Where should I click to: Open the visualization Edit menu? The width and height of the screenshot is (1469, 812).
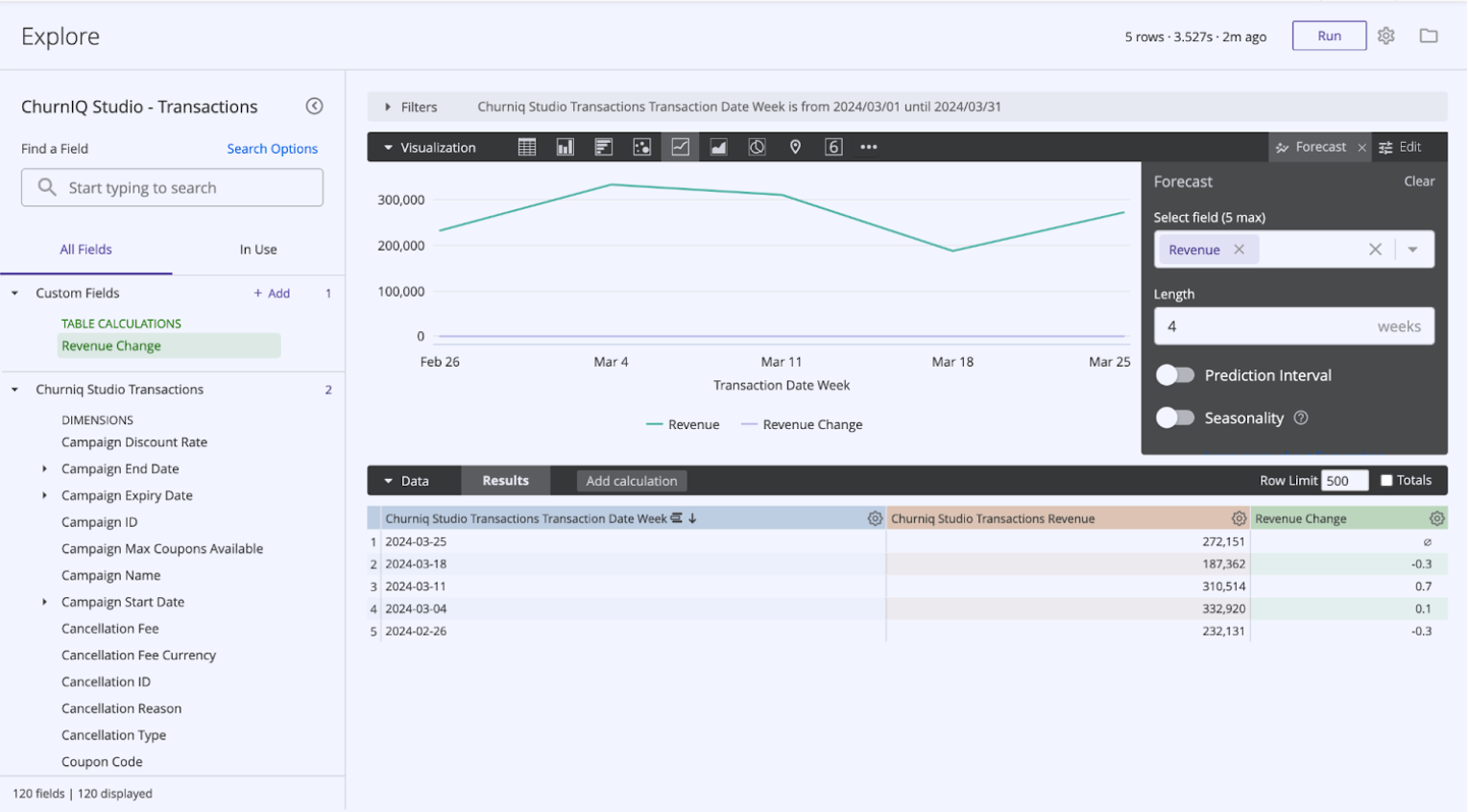[x=1401, y=147]
